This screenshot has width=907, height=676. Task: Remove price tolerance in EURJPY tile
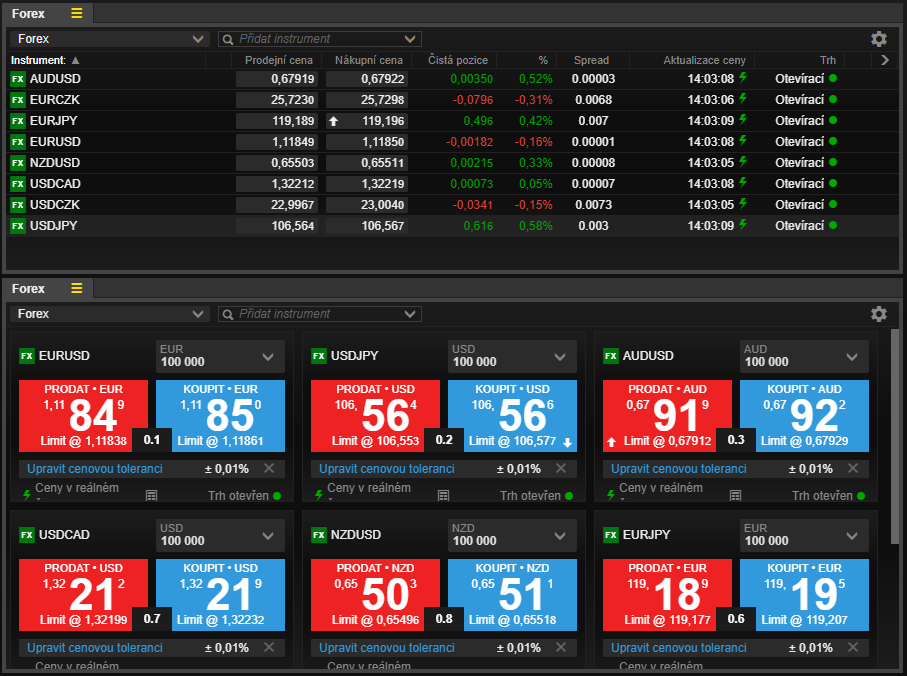(853, 647)
